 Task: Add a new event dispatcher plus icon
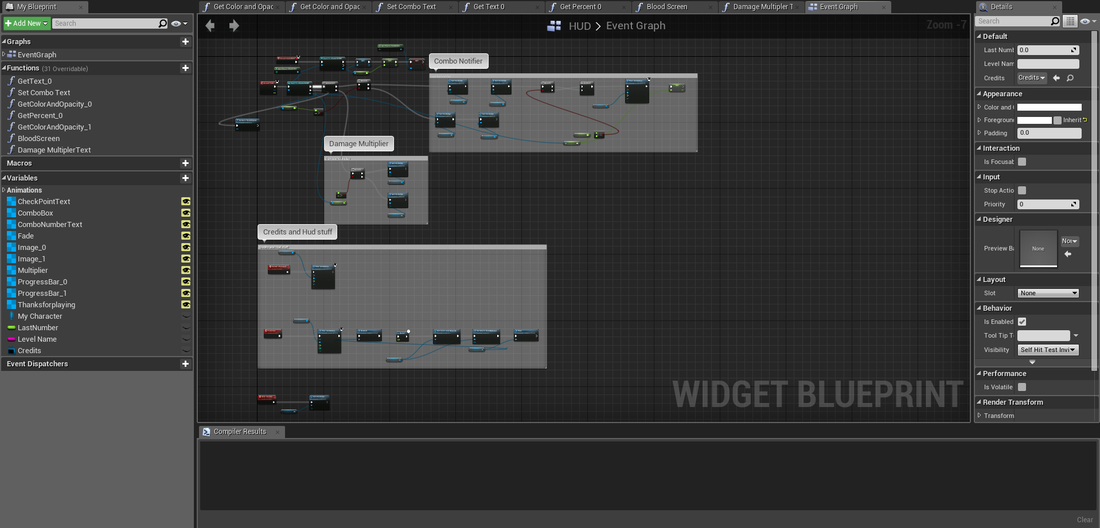click(185, 364)
